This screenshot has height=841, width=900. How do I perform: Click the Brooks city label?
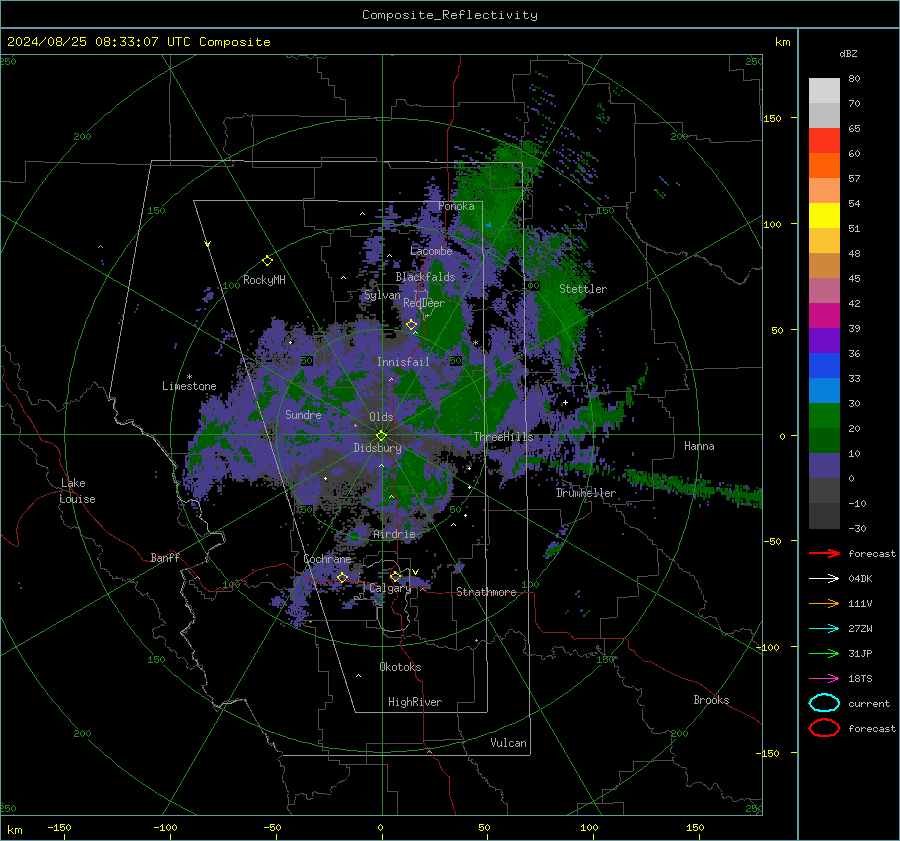pos(711,700)
